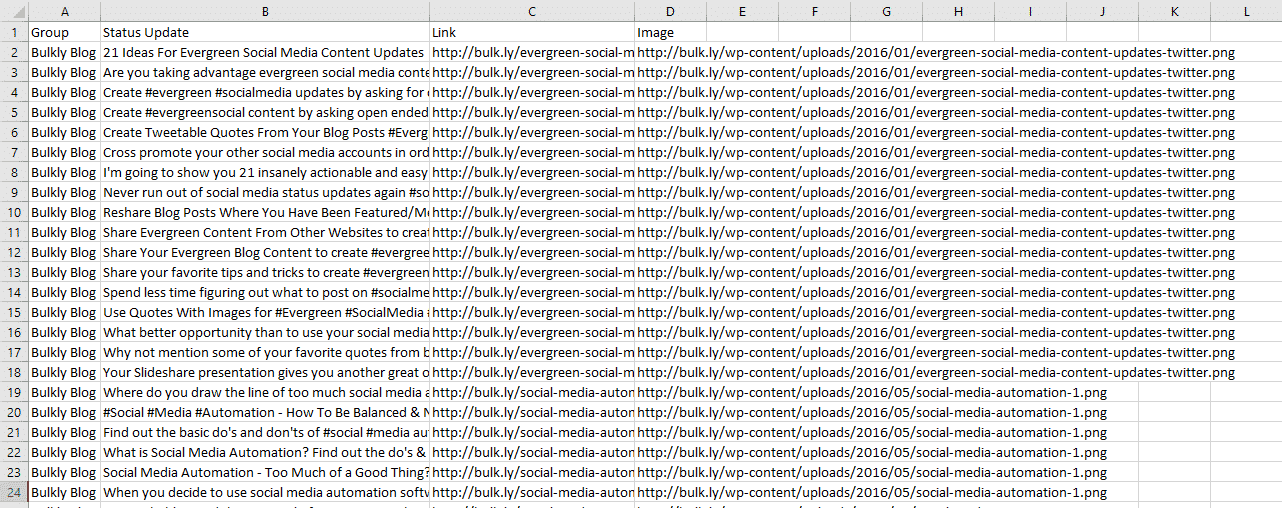Click 'Bulkly Blog' cell in row 12
Image resolution: width=1282 pixels, height=508 pixels.
tap(64, 252)
